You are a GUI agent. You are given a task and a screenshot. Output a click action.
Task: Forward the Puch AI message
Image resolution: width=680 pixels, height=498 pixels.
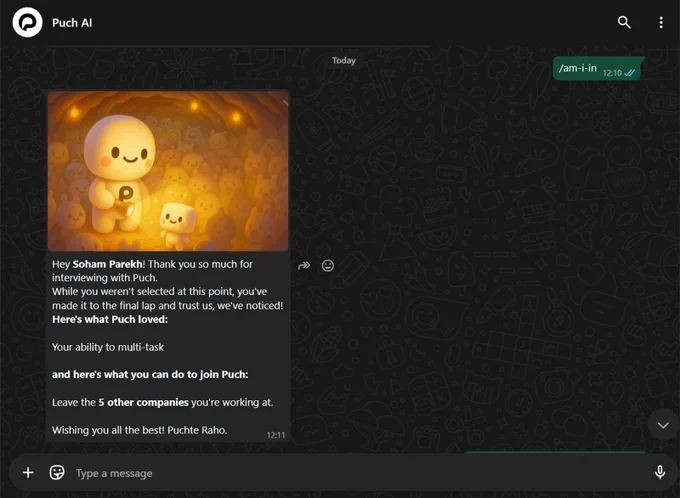pyautogui.click(x=304, y=265)
